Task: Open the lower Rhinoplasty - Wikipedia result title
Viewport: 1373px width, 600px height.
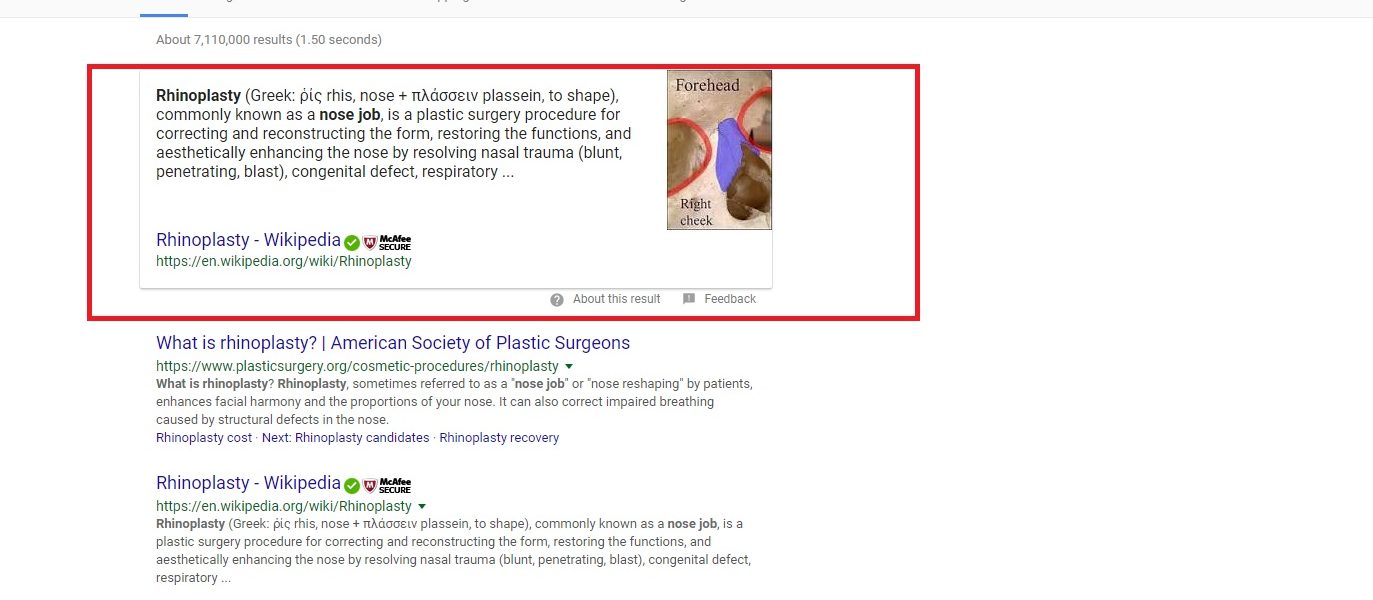Action: pos(248,483)
